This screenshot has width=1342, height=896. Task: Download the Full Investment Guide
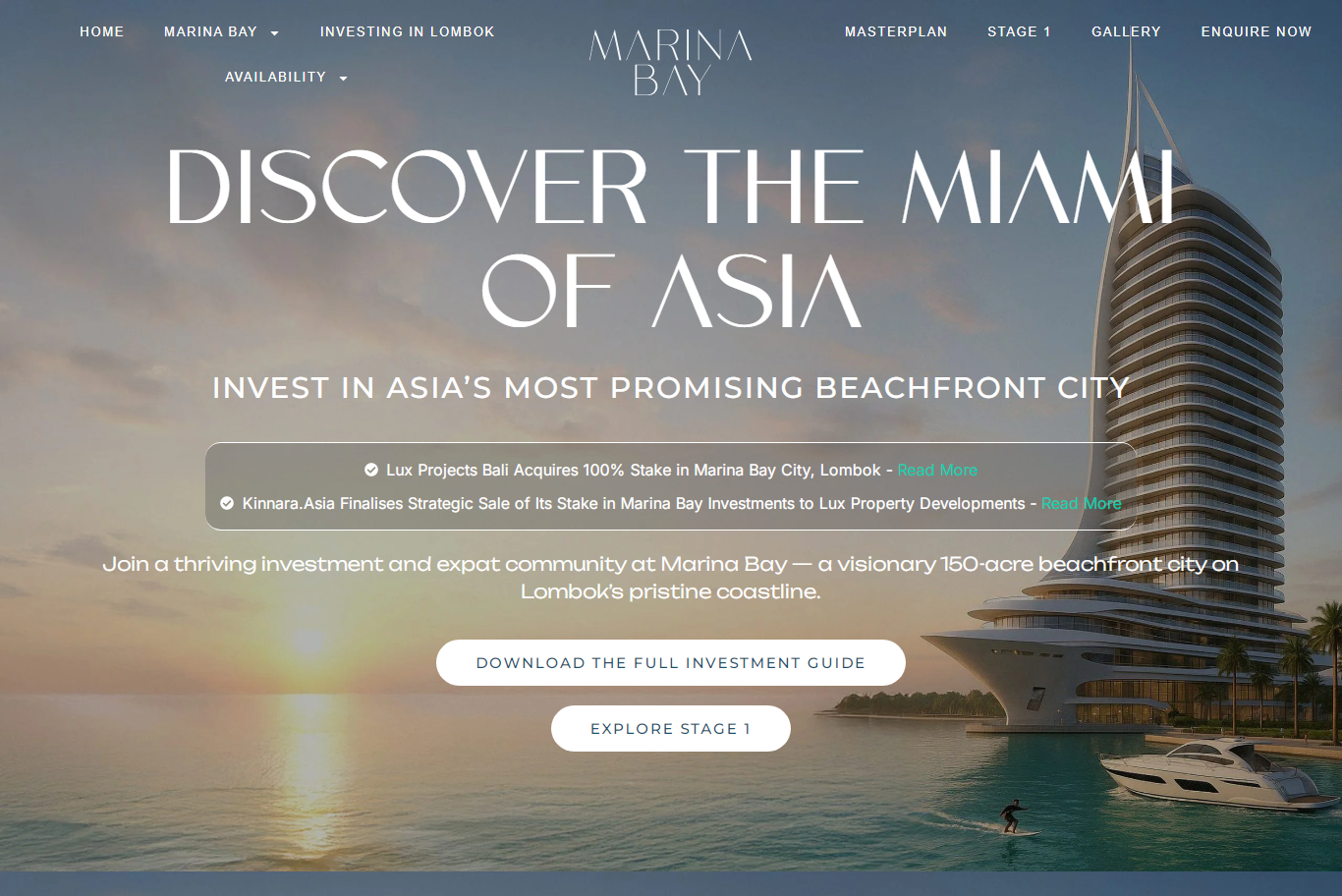pos(671,663)
